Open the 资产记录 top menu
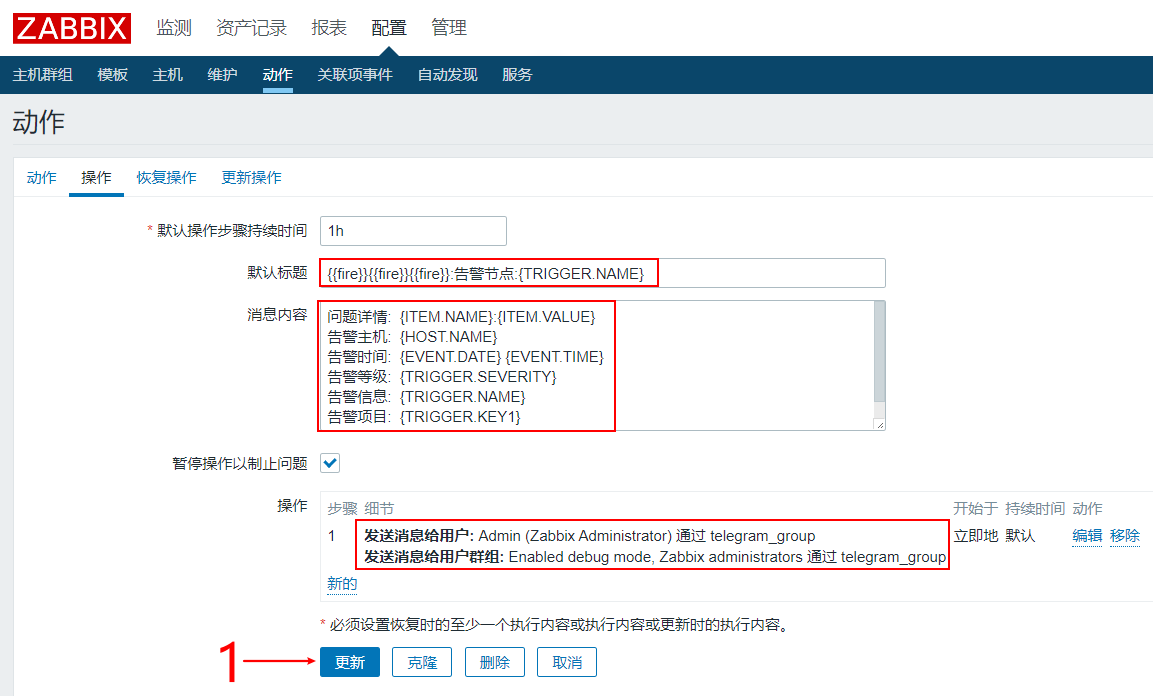Viewport: 1153px width, 696px height. tap(251, 28)
